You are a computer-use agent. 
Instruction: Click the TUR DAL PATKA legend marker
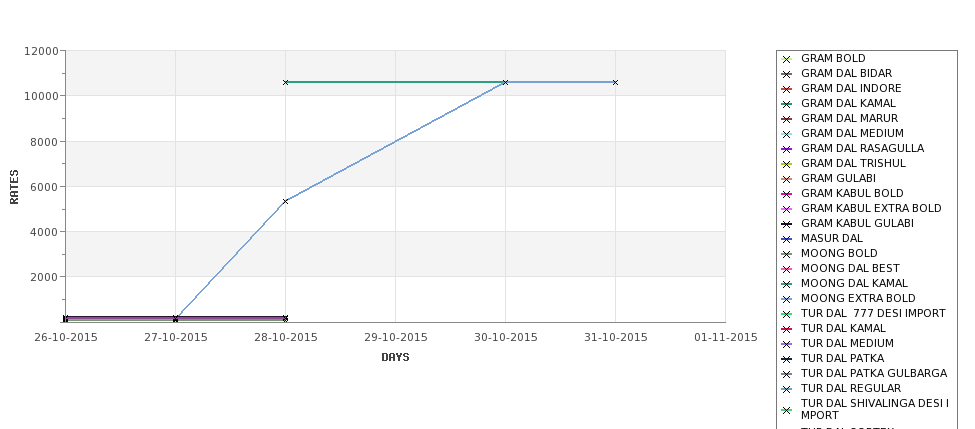click(786, 359)
